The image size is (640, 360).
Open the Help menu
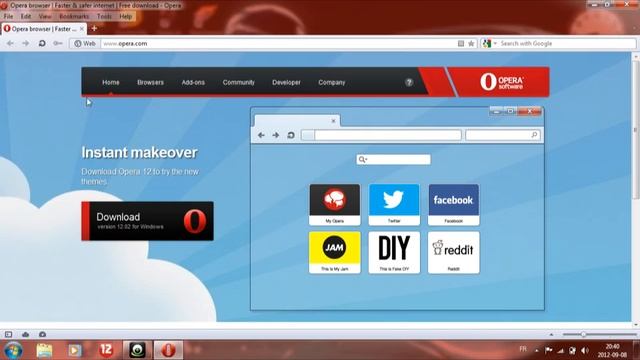[126, 16]
